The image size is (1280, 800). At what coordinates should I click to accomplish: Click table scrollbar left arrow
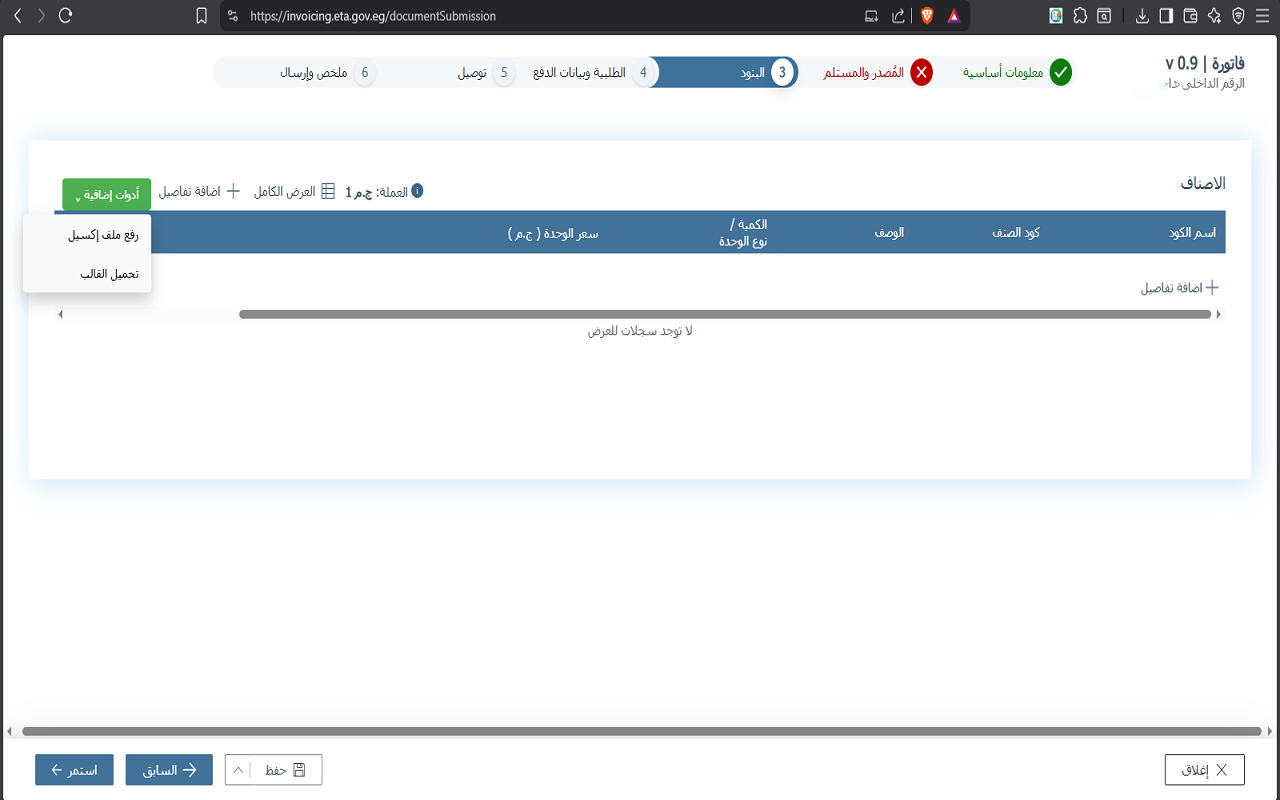(60, 314)
